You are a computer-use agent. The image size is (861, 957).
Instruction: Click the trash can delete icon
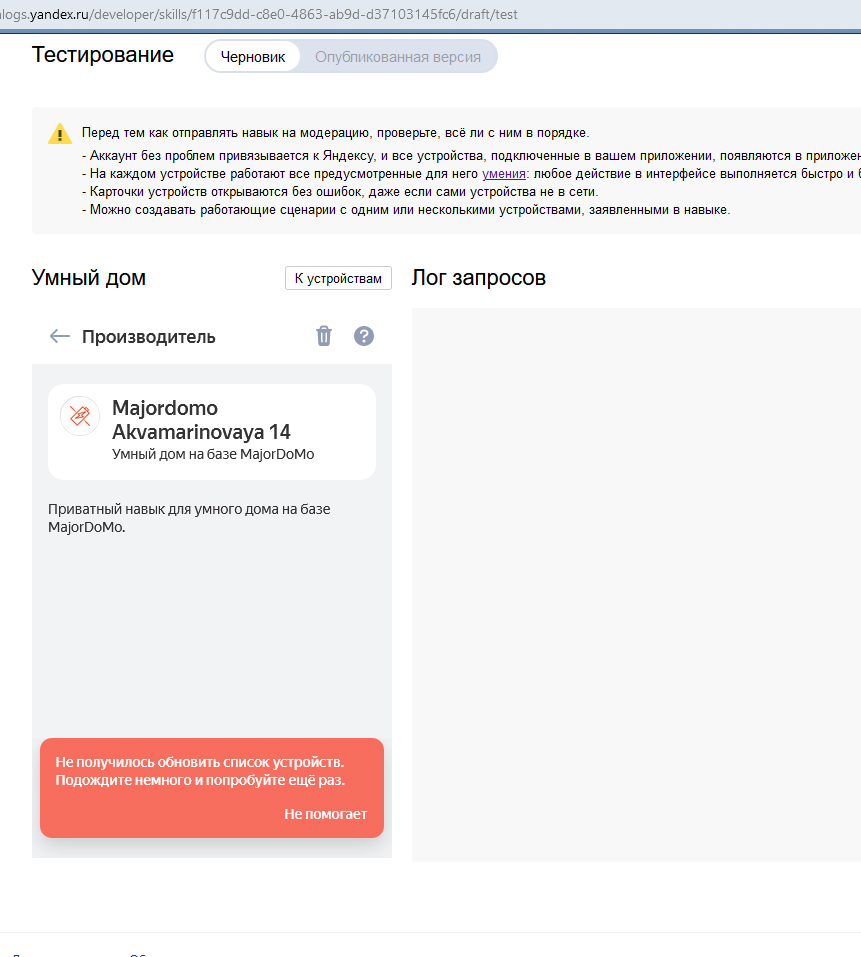pyautogui.click(x=324, y=336)
